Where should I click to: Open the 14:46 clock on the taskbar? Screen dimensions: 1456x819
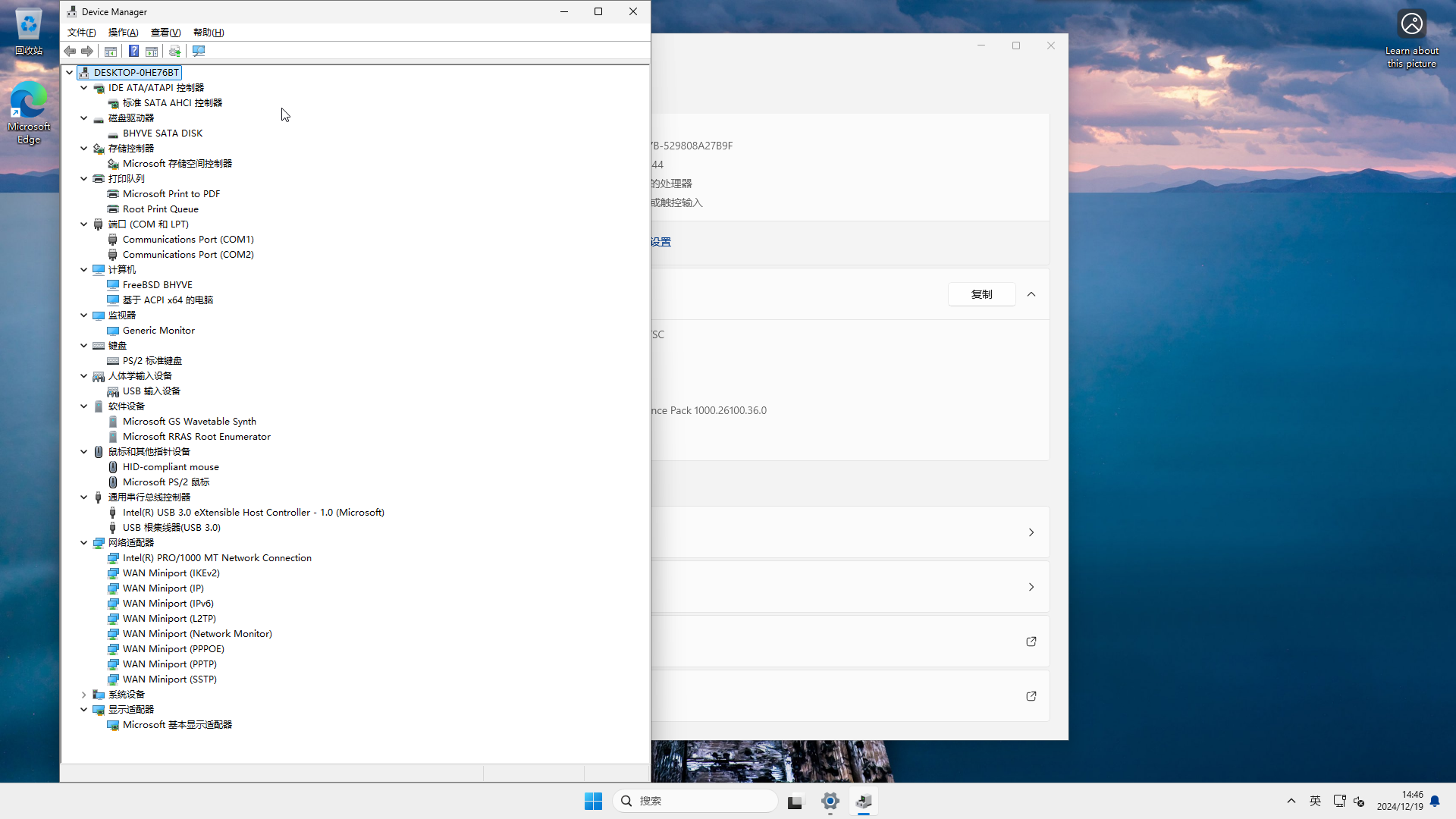[x=1400, y=801]
